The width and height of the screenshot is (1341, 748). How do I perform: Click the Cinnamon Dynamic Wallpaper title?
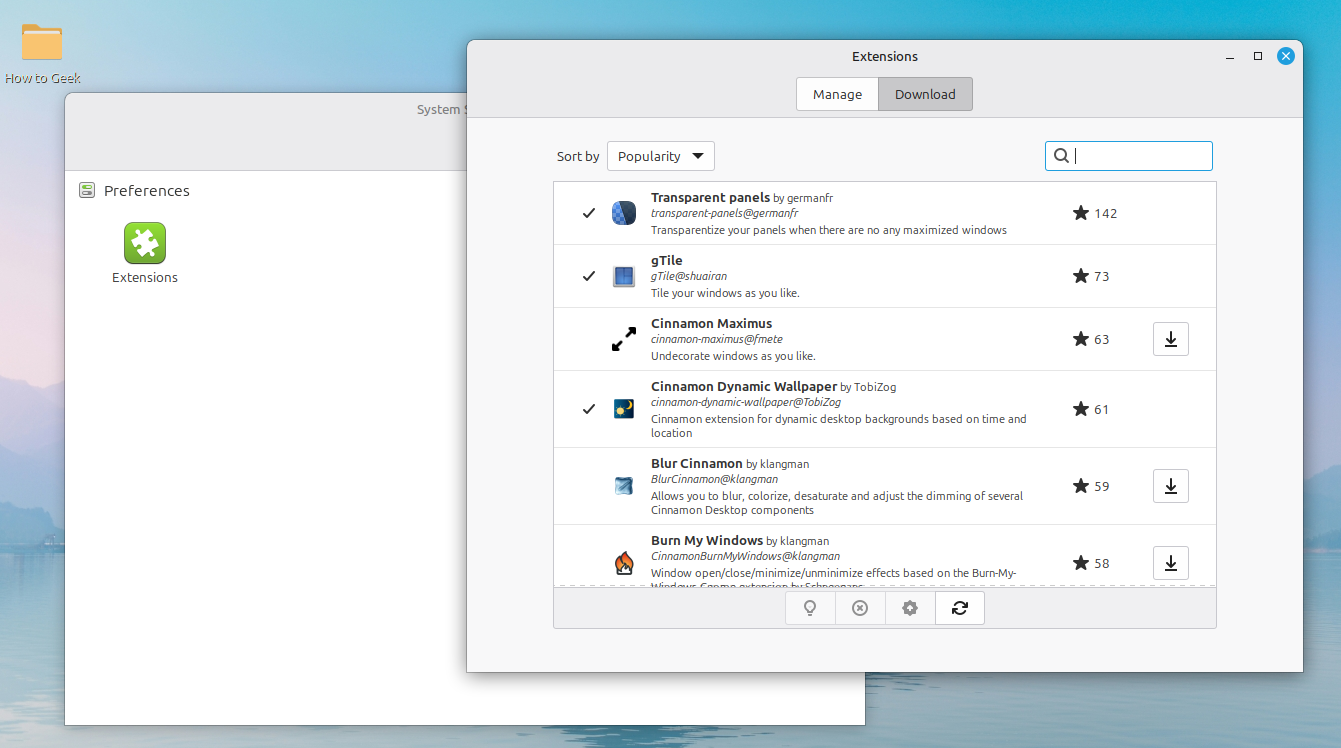tap(744, 387)
